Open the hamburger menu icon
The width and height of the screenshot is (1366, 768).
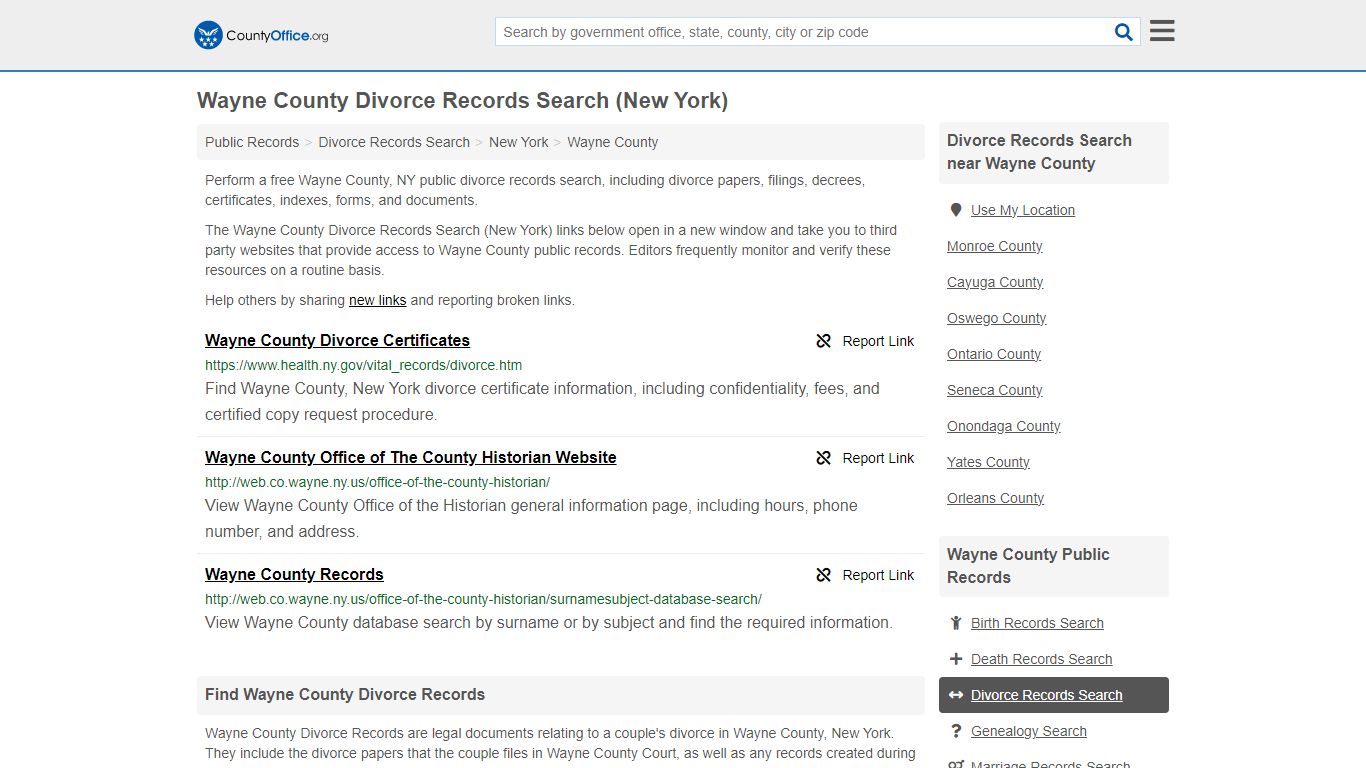tap(1162, 31)
